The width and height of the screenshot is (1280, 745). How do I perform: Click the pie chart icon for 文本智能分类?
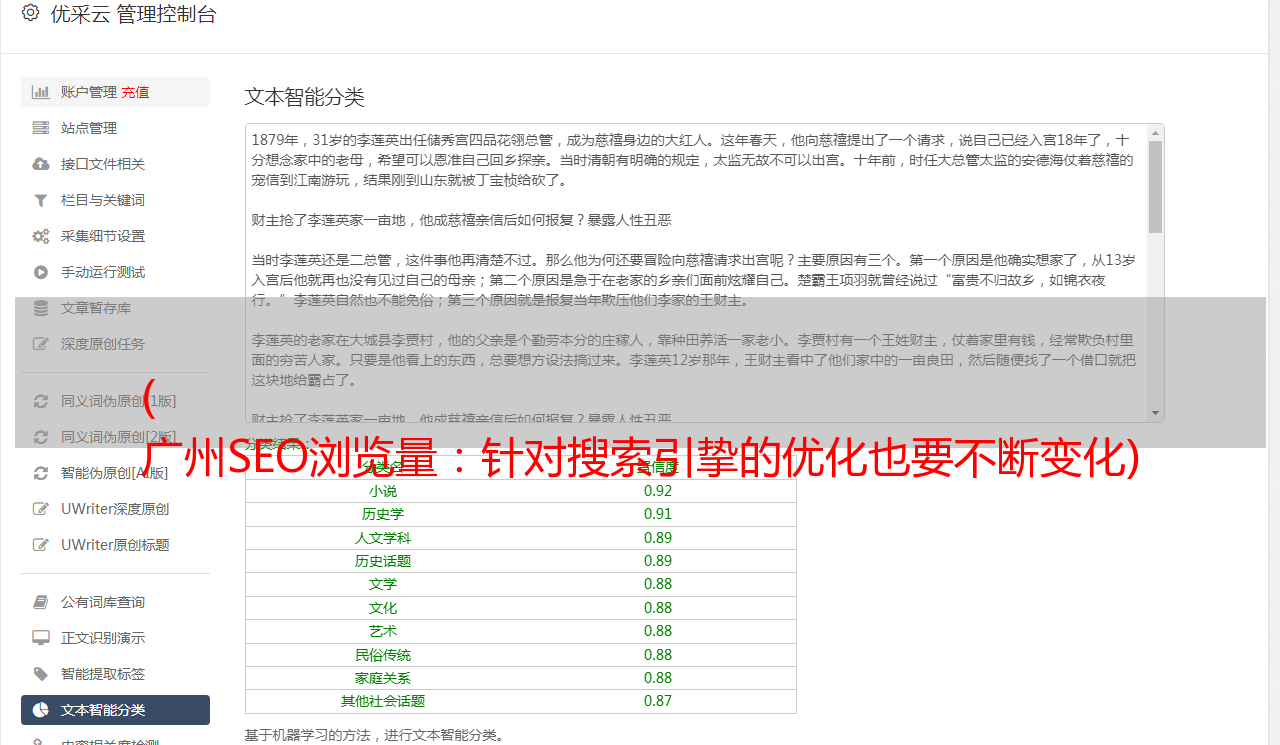41,710
